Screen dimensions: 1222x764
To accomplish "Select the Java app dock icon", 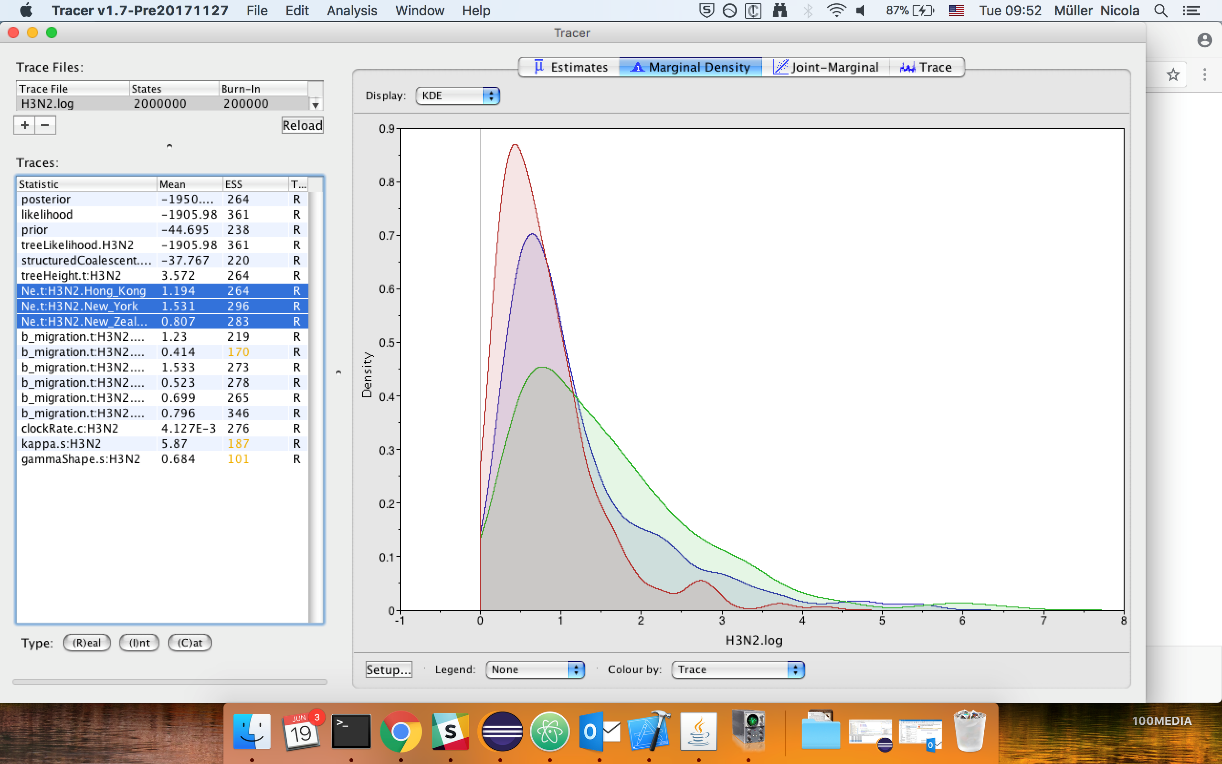I will [700, 732].
